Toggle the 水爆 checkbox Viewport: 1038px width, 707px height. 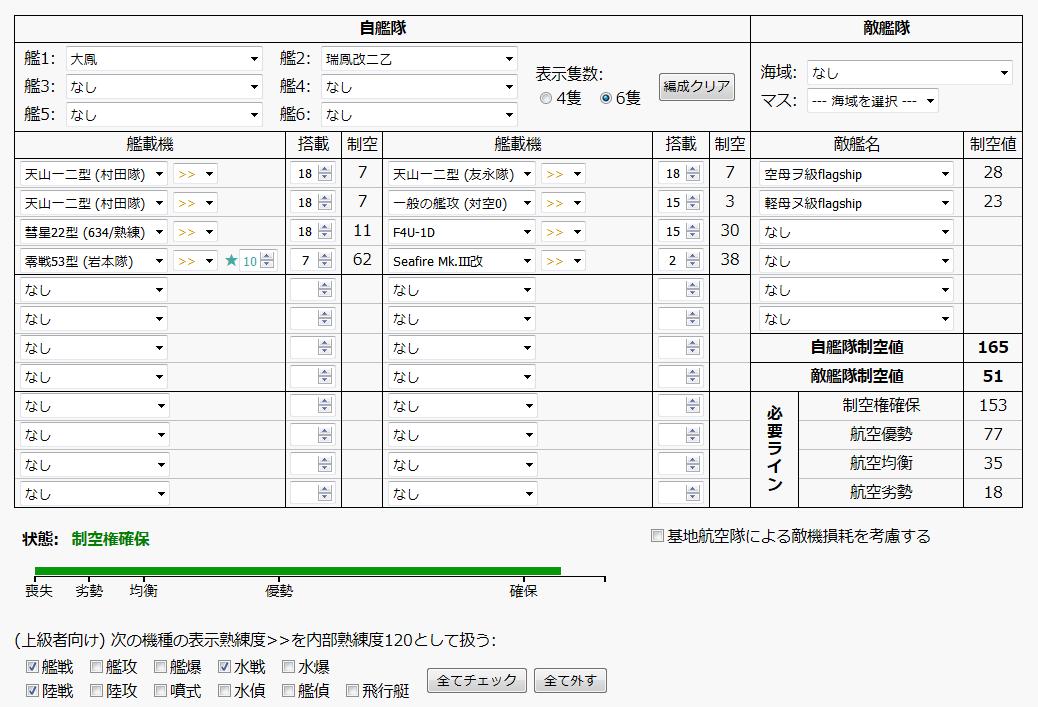tap(289, 667)
